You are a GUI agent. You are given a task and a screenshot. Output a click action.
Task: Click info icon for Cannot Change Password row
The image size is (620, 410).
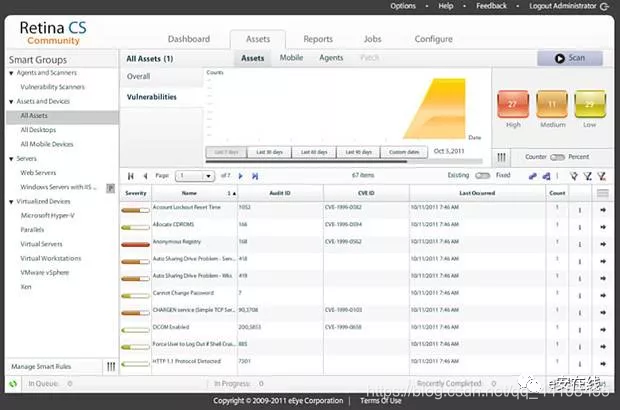click(x=580, y=296)
